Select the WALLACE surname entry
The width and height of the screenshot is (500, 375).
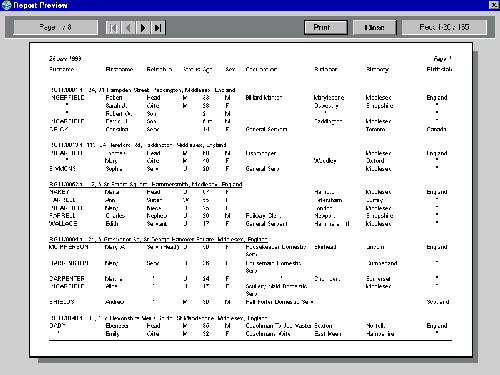pyautogui.click(x=63, y=224)
